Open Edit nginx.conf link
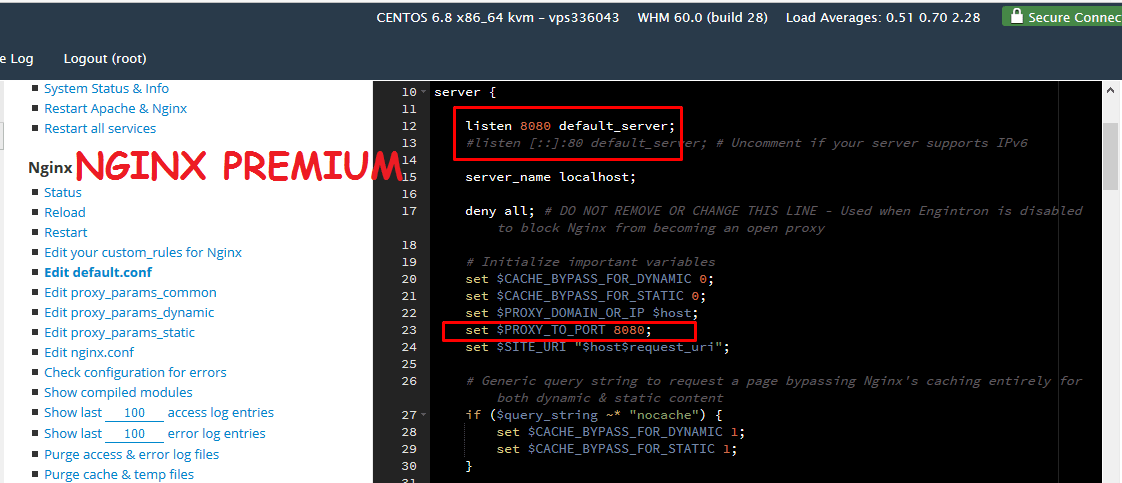This screenshot has width=1122, height=483. coord(89,353)
